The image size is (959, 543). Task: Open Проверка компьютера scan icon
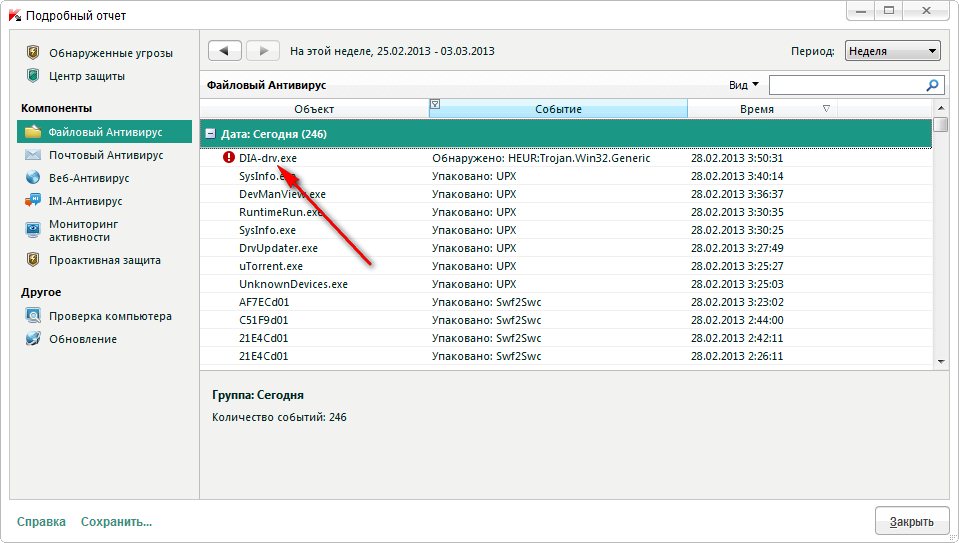(33, 316)
